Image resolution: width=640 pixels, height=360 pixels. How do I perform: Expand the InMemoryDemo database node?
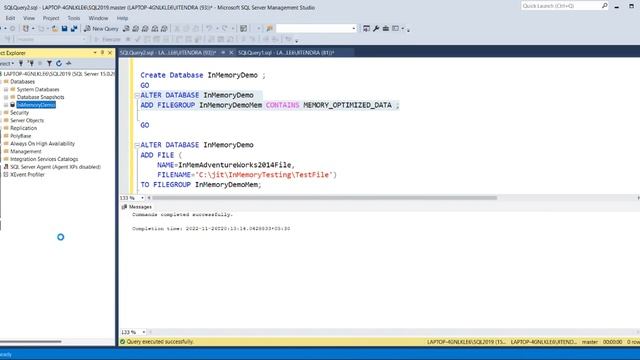coord(6,105)
